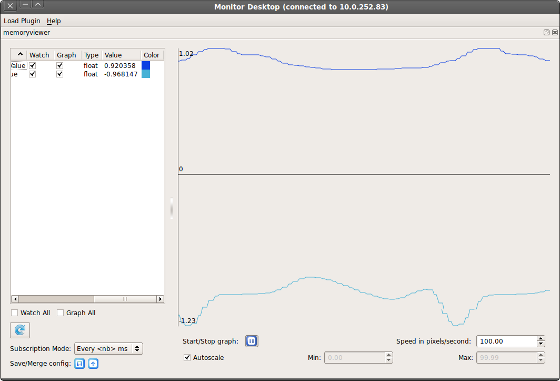Select the value -0.968147 cell
560x381 pixels.
120,74
